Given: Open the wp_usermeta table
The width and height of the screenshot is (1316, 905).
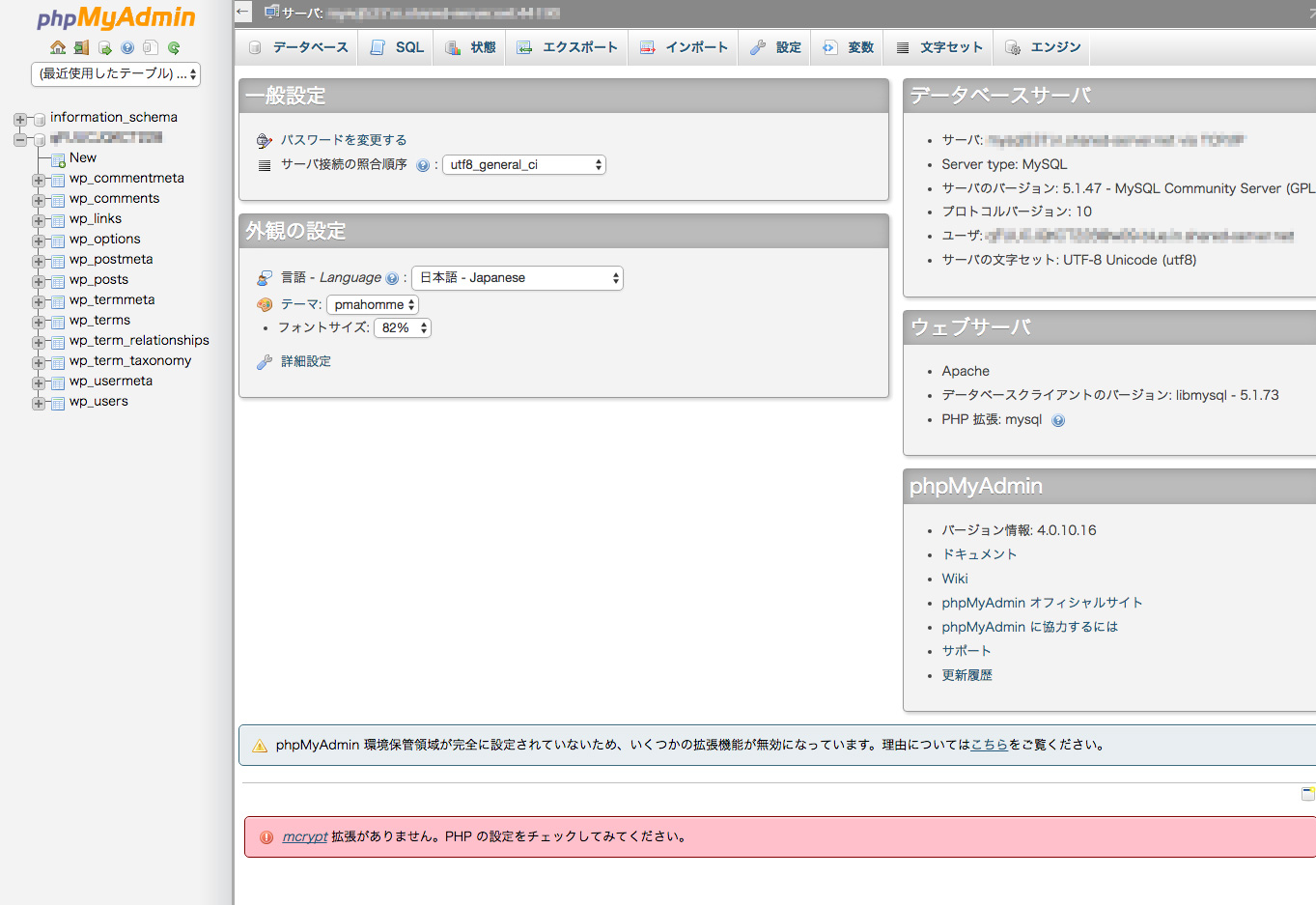Looking at the screenshot, I should [111, 381].
